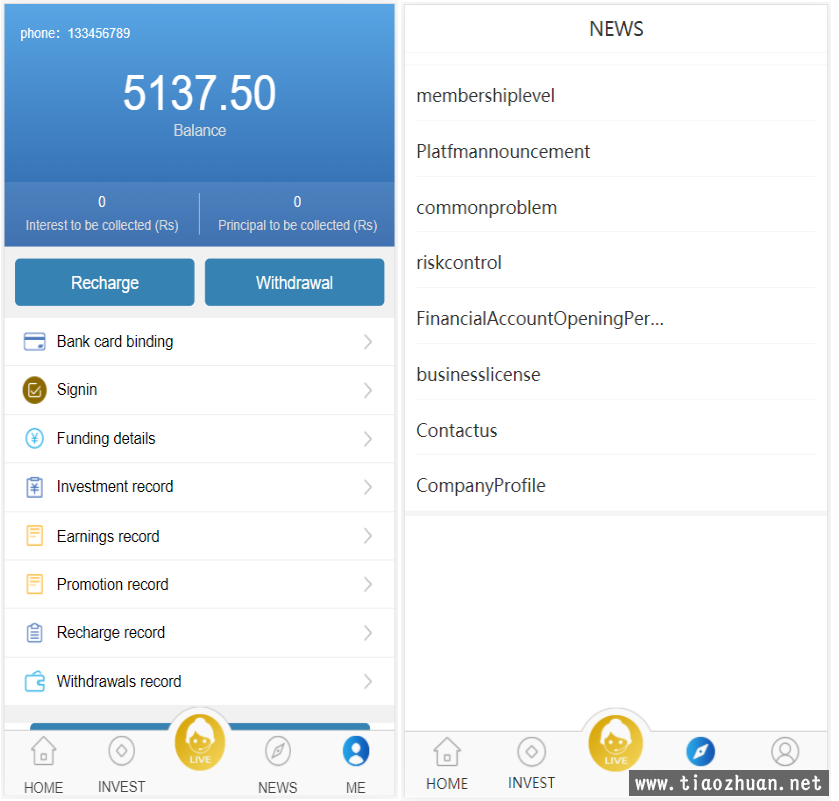Image resolution: width=839 pixels, height=801 pixels.
Task: Expand Funding details chevron
Action: 368,439
